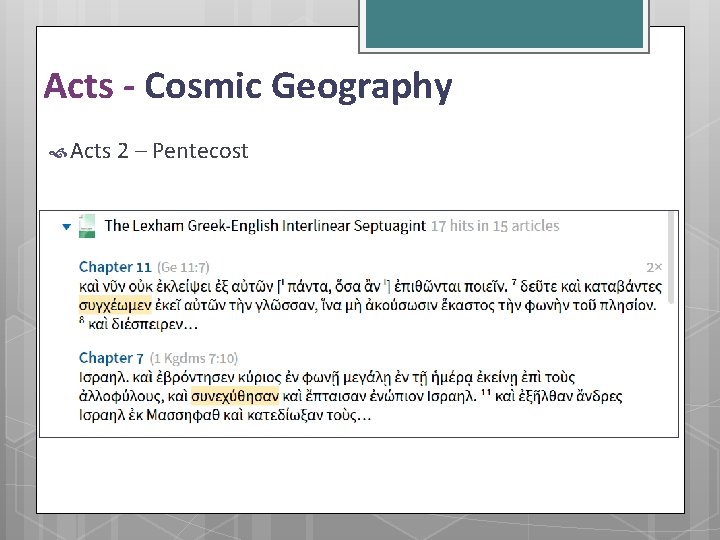Click the 17 hits in 15 articles text
720x540 pixels.
point(495,226)
